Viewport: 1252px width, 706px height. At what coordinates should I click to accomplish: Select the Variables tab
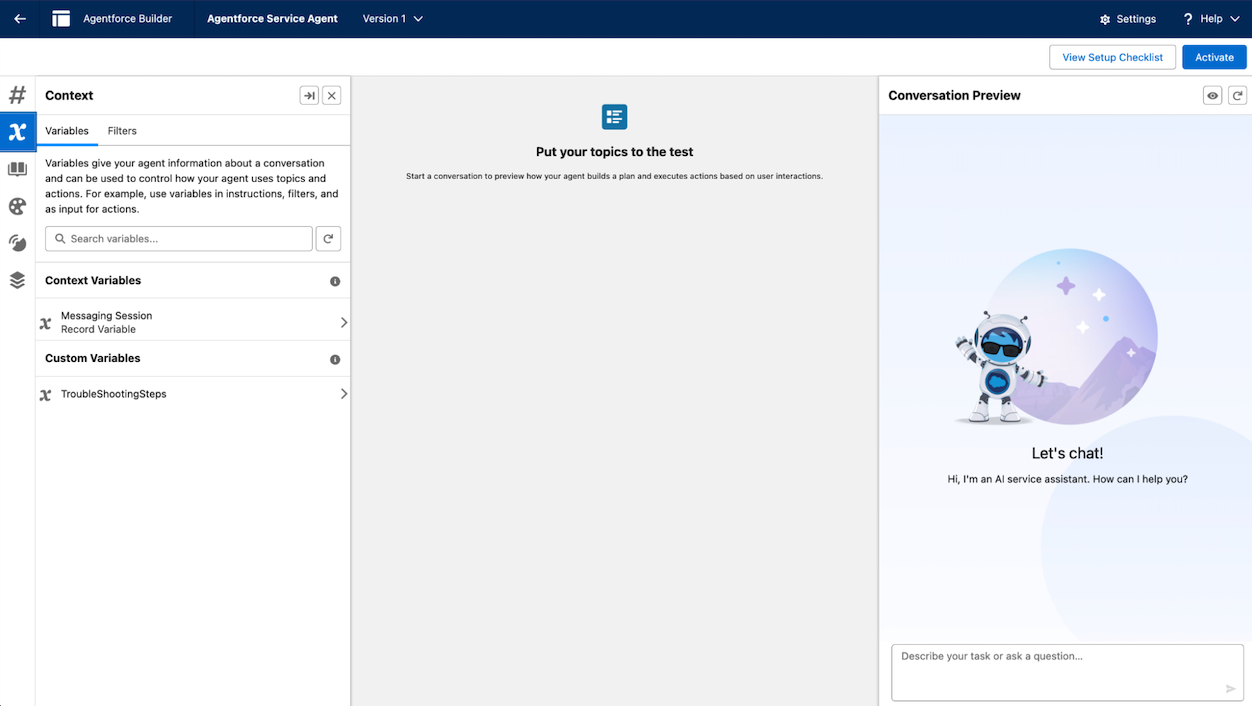(x=67, y=131)
